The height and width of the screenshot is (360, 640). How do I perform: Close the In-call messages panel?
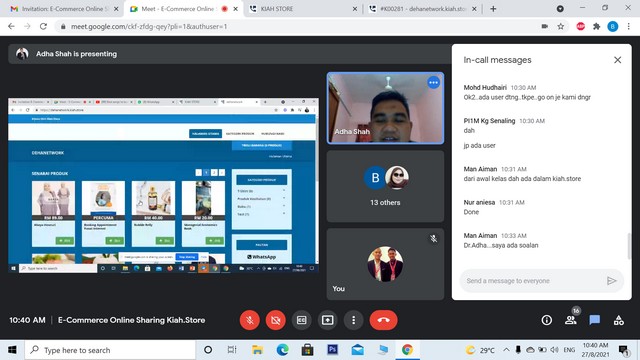(618, 60)
